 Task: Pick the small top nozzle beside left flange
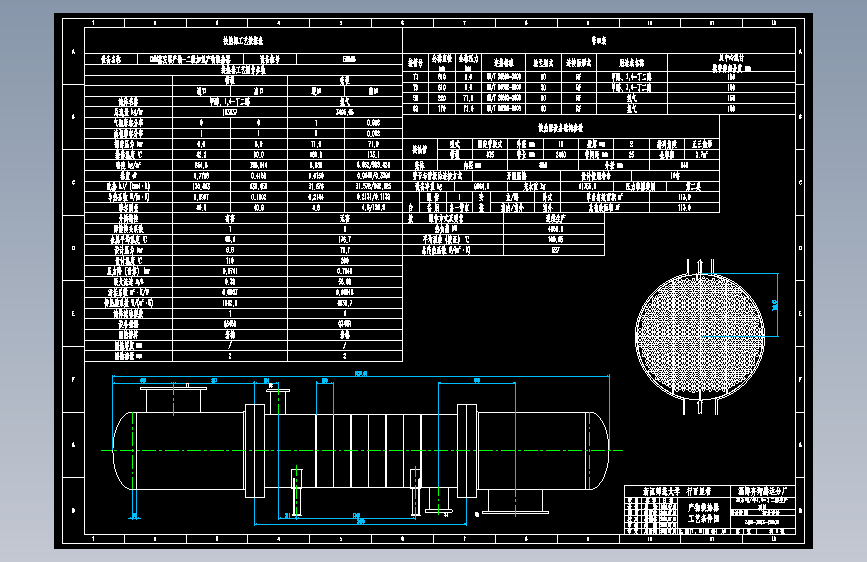click(x=278, y=401)
